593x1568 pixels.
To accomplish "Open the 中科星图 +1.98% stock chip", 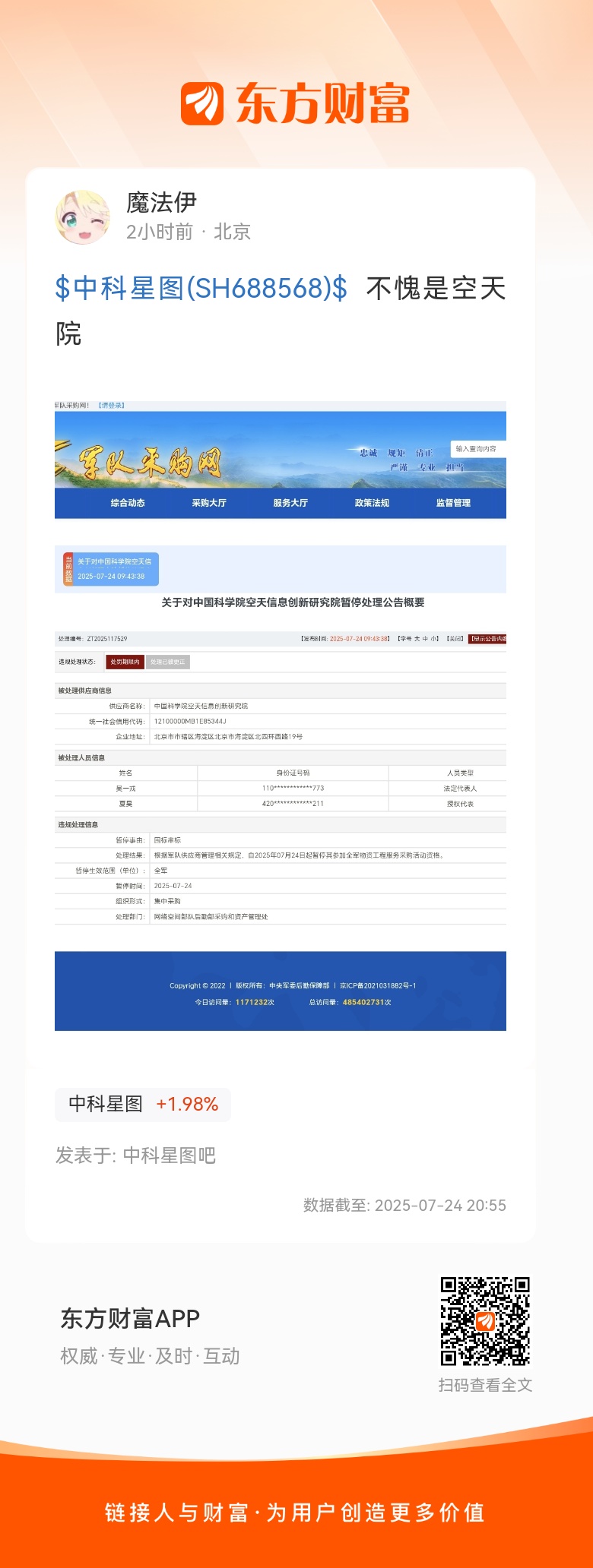I will coord(143,1104).
